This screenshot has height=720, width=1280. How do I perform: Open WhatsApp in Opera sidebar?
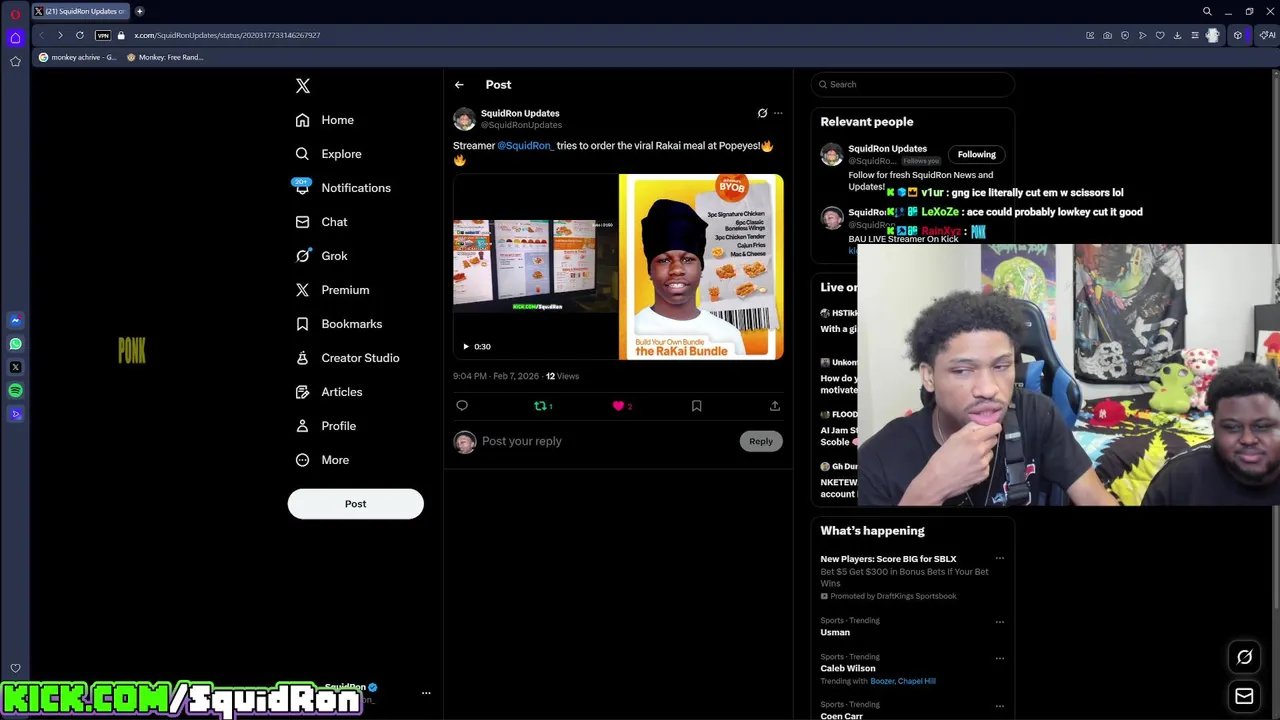tap(15, 344)
